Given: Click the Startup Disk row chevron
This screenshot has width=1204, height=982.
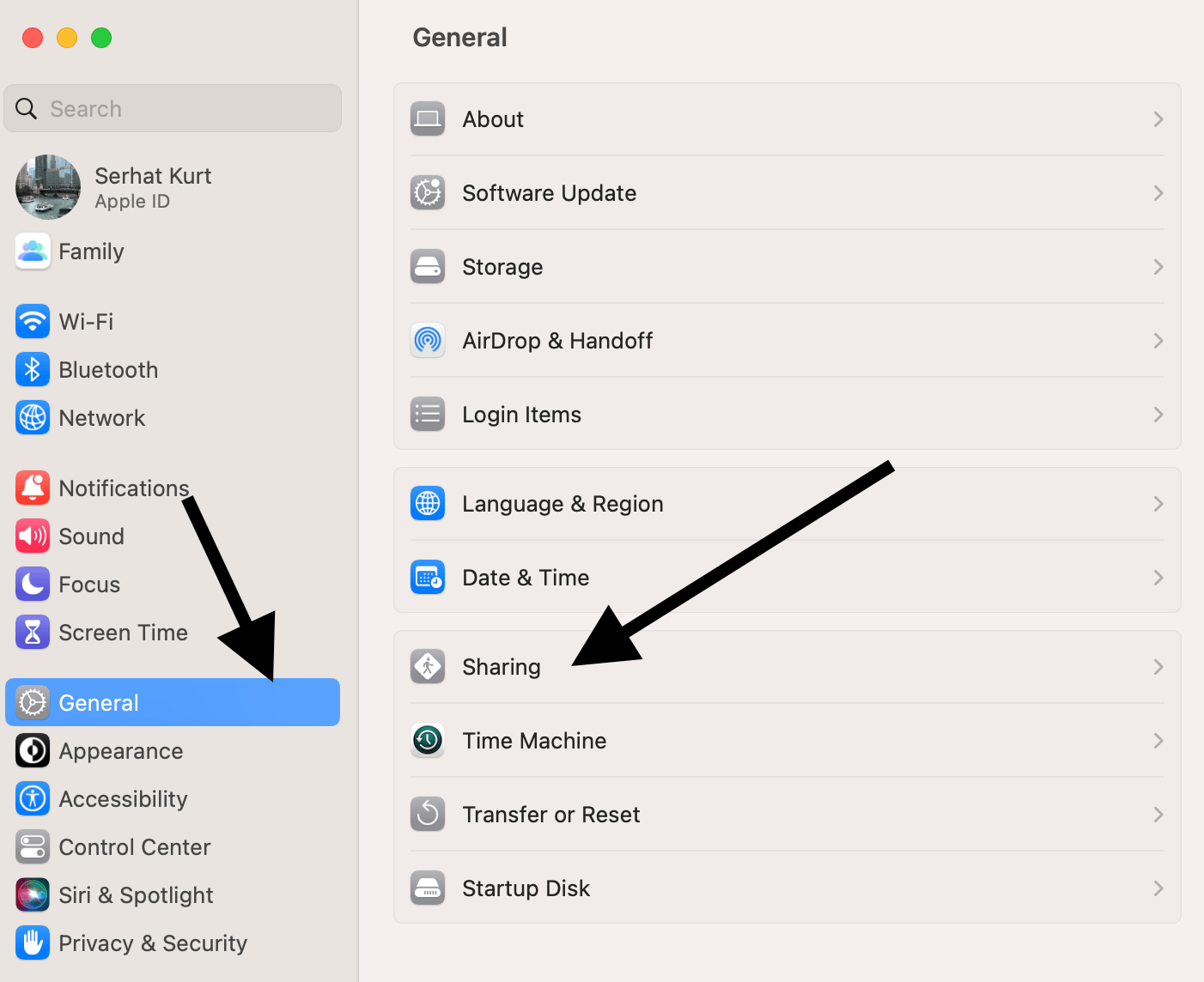Looking at the screenshot, I should [x=1158, y=888].
